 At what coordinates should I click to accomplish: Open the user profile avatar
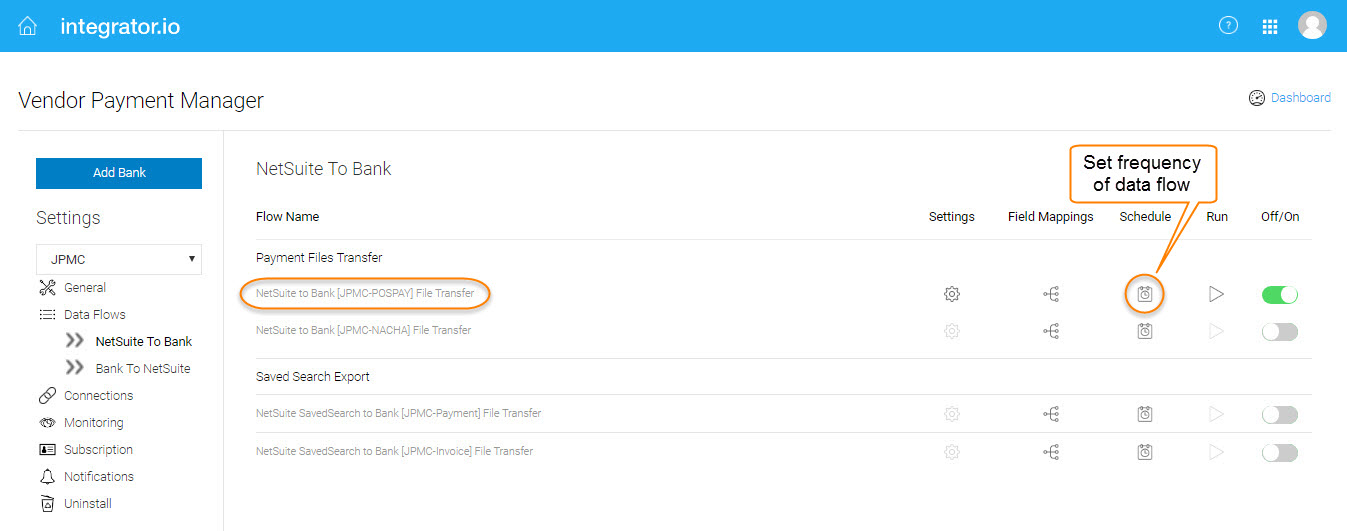coord(1312,26)
